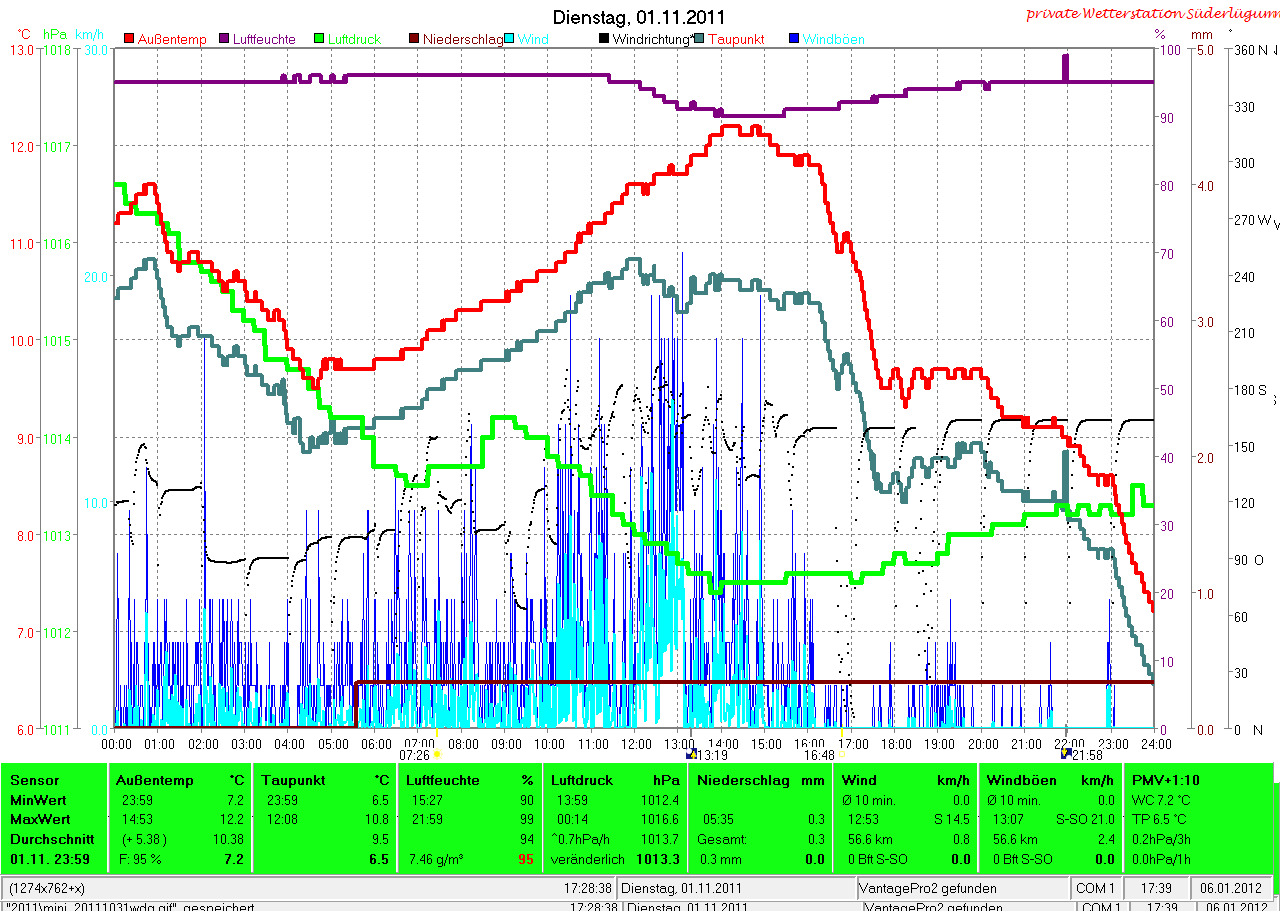Click the COM 1 status bar field

(x=1095, y=887)
